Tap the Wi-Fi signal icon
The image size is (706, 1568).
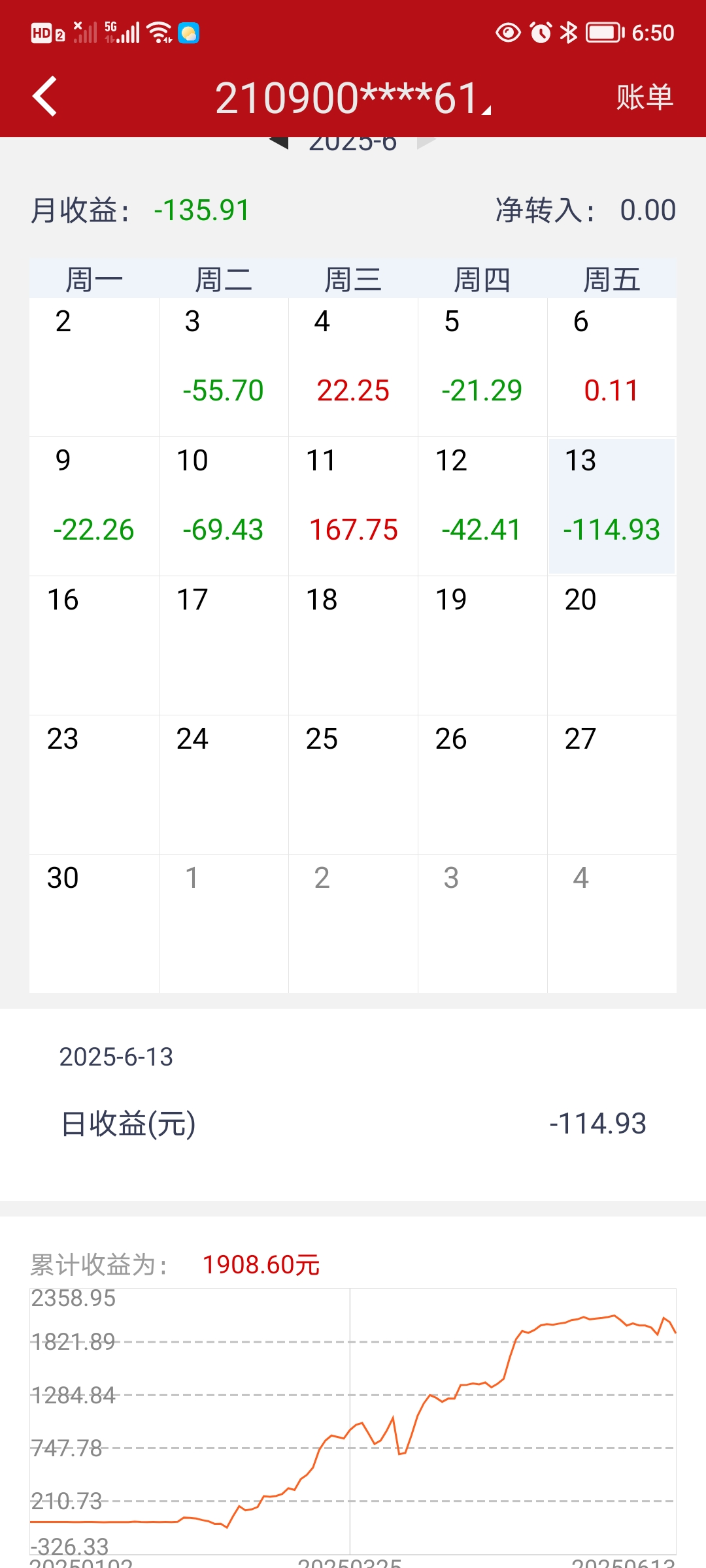pyautogui.click(x=159, y=32)
